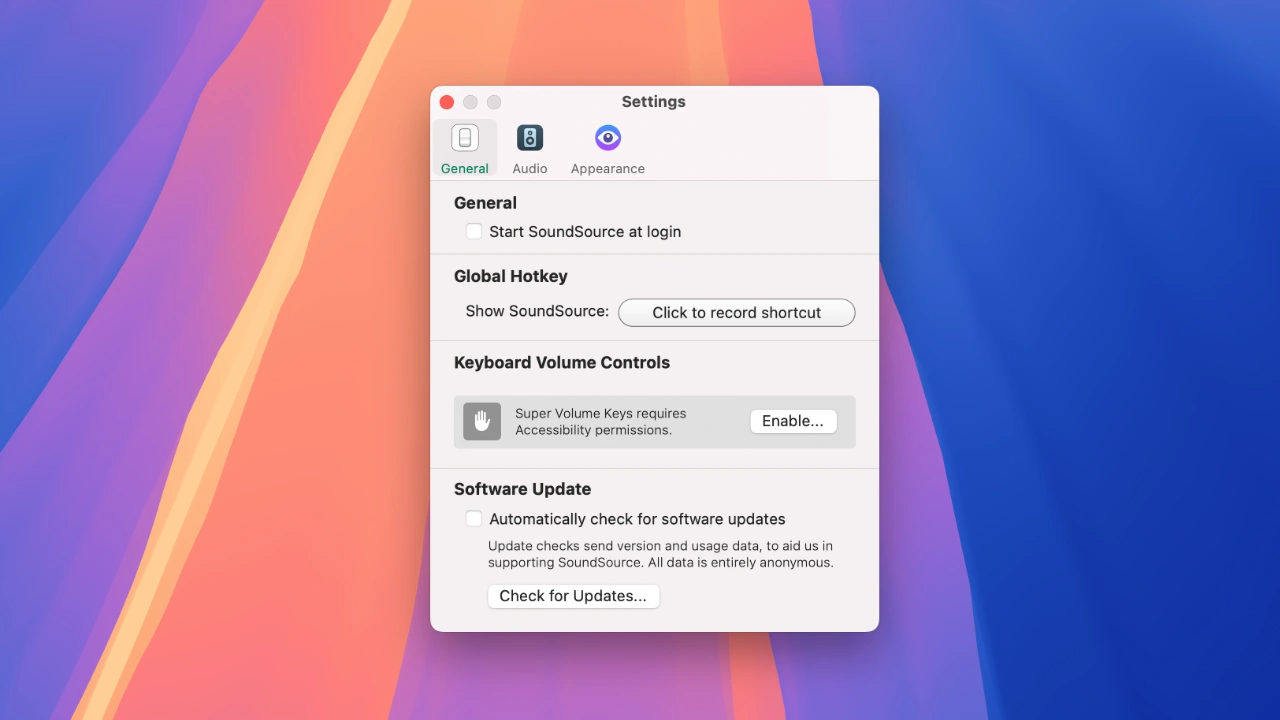
Task: Click the hand icon beside Super Volume Keys
Action: click(482, 421)
